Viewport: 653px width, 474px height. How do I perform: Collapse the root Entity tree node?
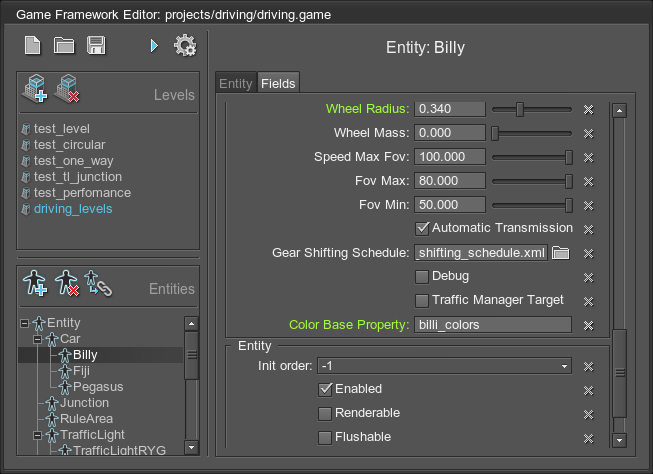pos(25,323)
